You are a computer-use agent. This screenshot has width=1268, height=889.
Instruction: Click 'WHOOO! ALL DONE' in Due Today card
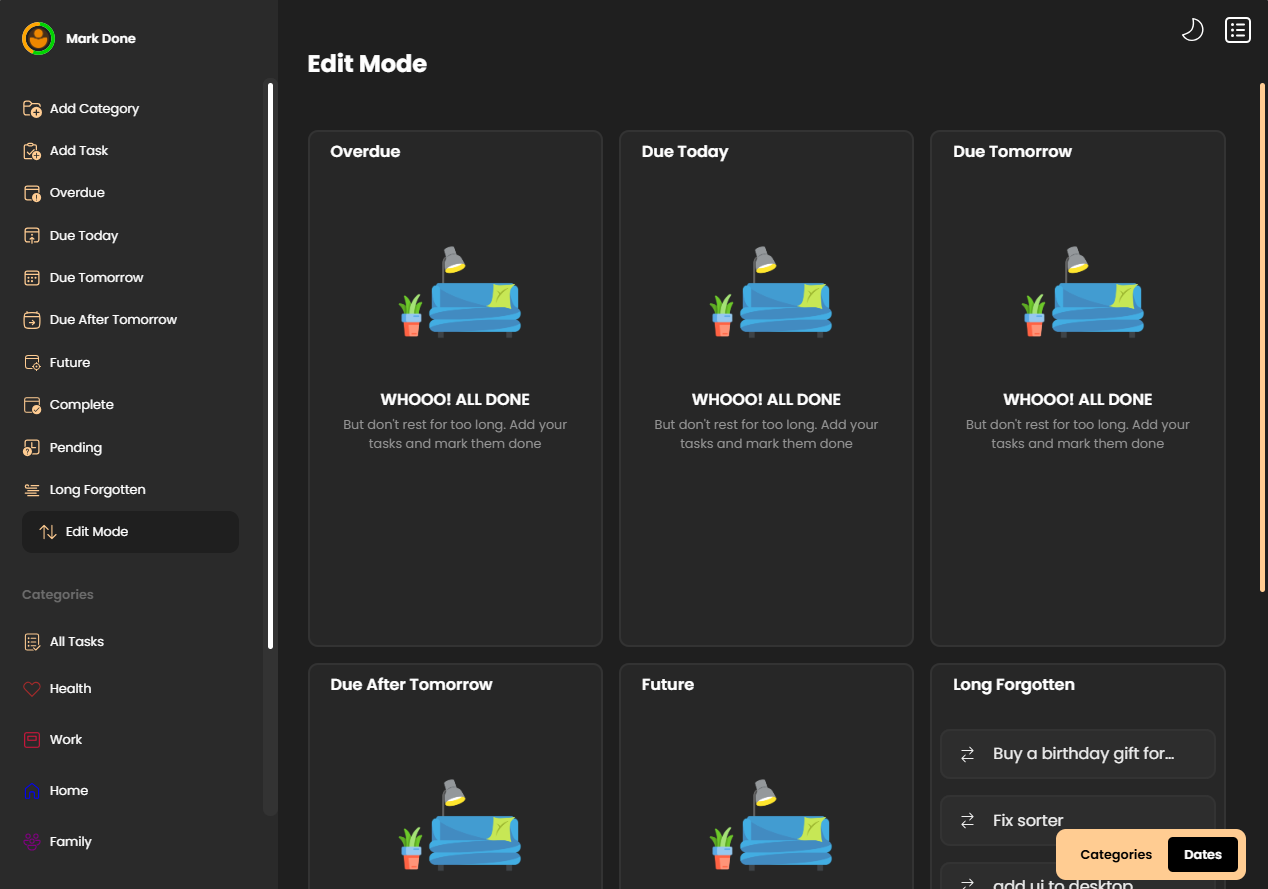(x=766, y=399)
